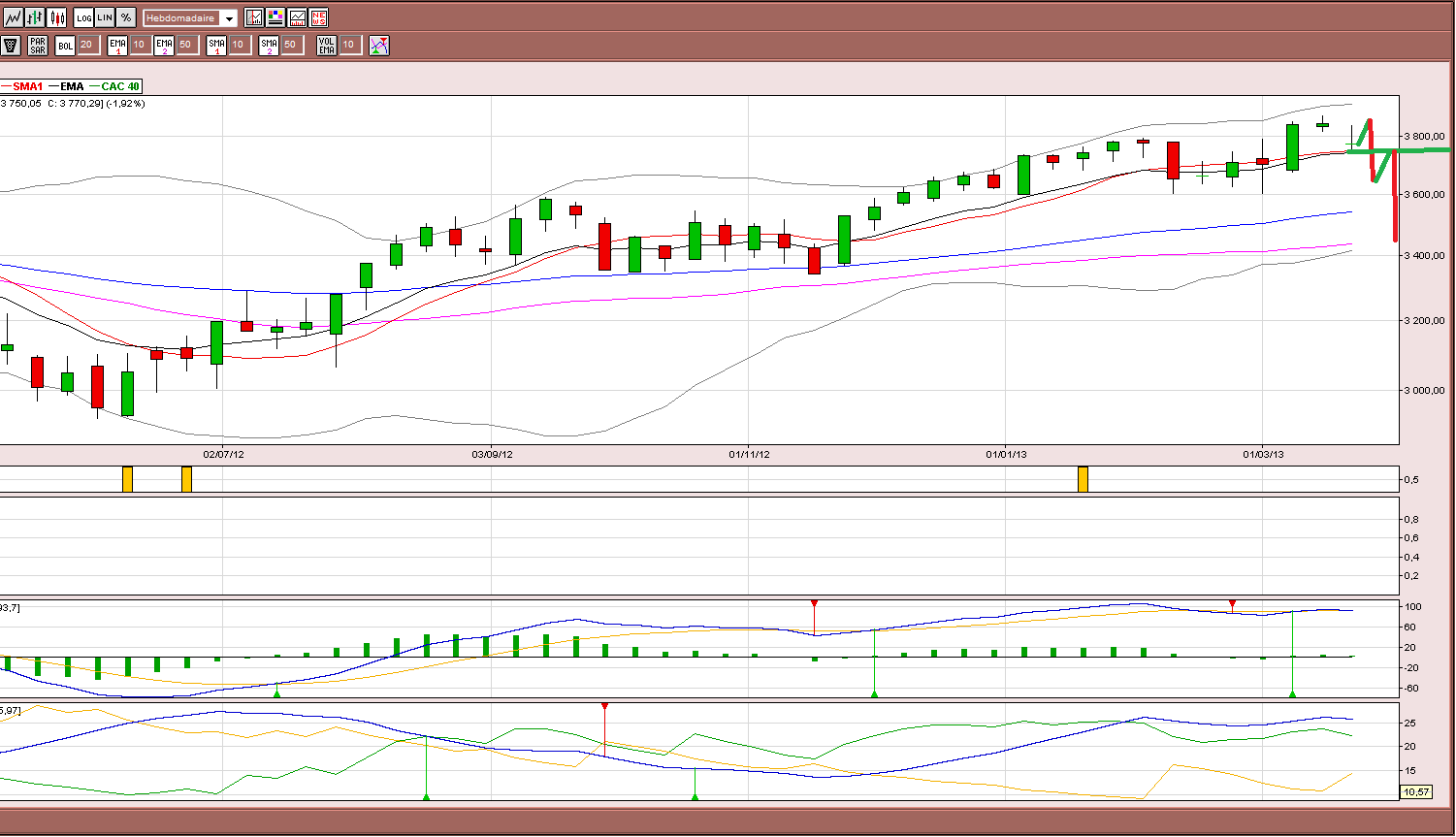Toggle the EMA 2 indicator
The width and height of the screenshot is (1456, 837).
[x=164, y=45]
